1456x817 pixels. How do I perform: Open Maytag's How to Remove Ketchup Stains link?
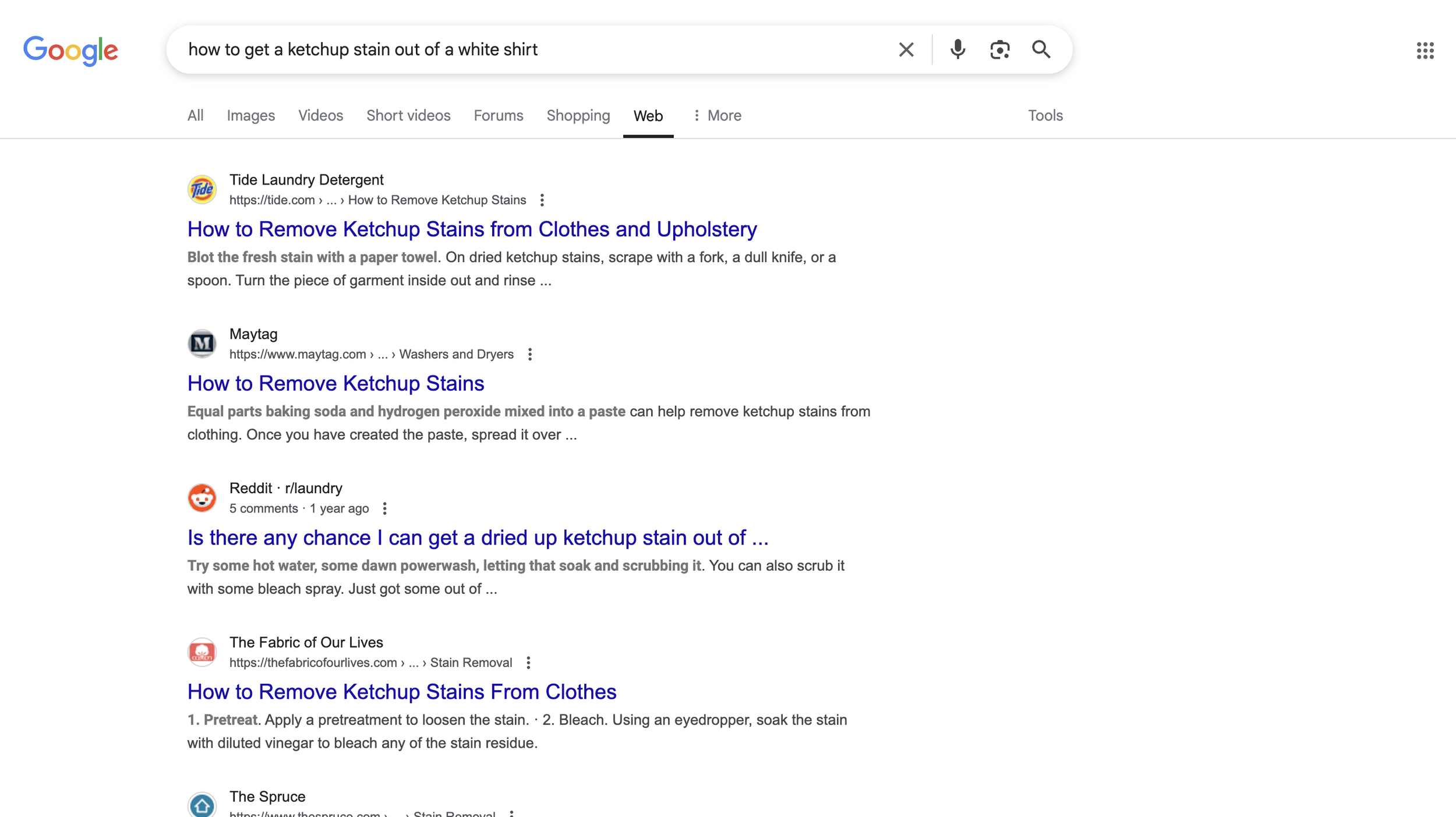pos(335,383)
